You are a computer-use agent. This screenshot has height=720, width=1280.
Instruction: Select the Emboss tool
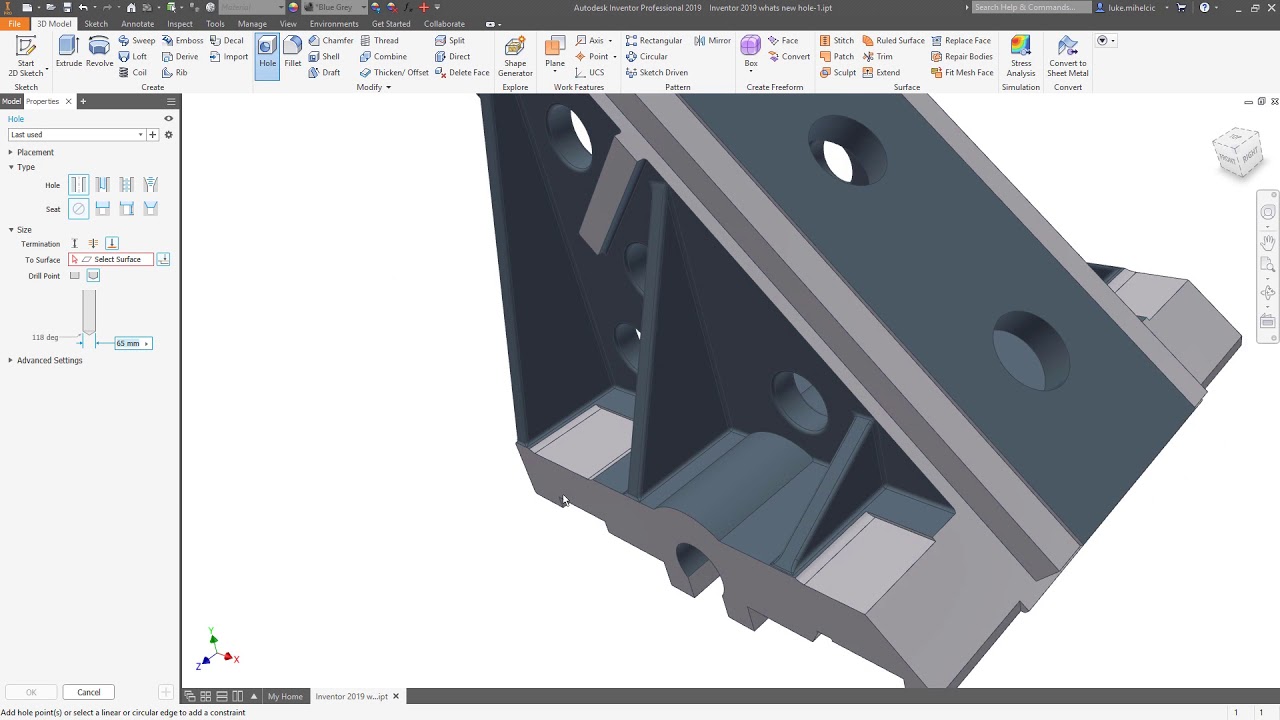pos(182,41)
